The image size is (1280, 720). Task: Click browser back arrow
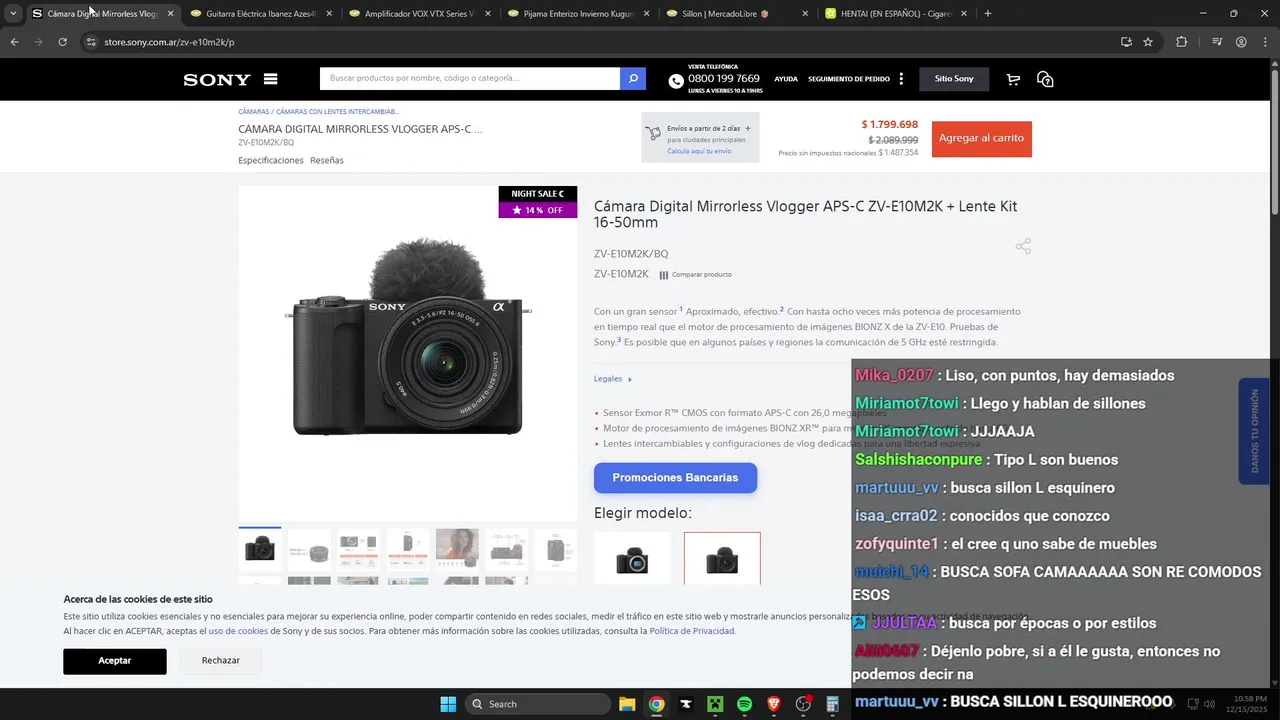click(x=14, y=42)
